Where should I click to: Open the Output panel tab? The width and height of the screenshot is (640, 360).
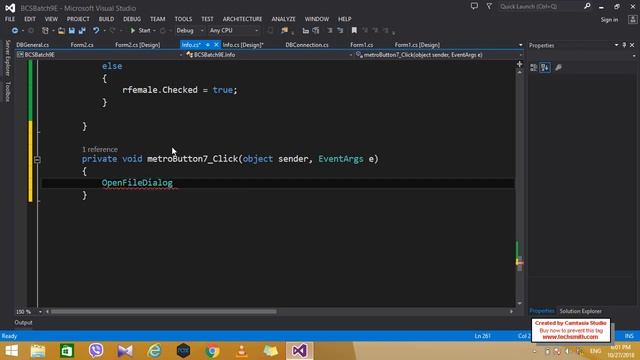(23, 322)
